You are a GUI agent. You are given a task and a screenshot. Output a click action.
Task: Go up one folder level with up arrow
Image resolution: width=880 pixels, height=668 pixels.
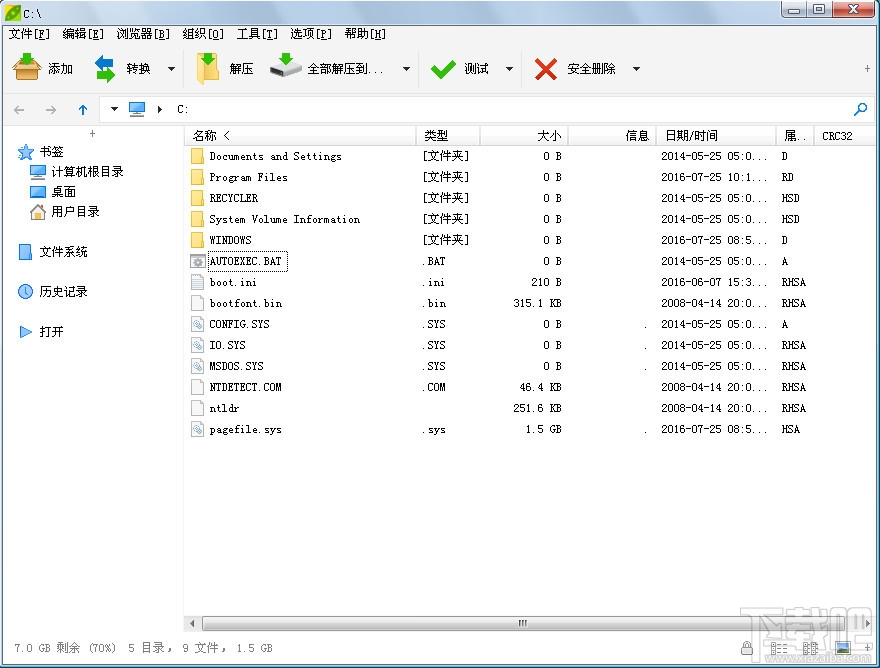83,109
